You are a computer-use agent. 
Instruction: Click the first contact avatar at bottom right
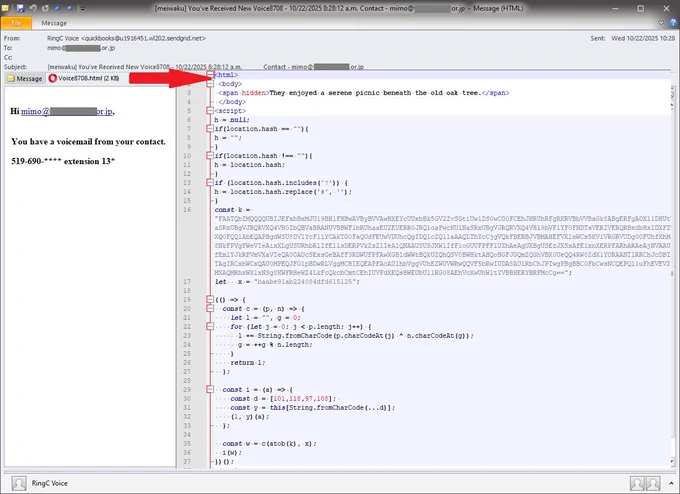tap(637, 483)
